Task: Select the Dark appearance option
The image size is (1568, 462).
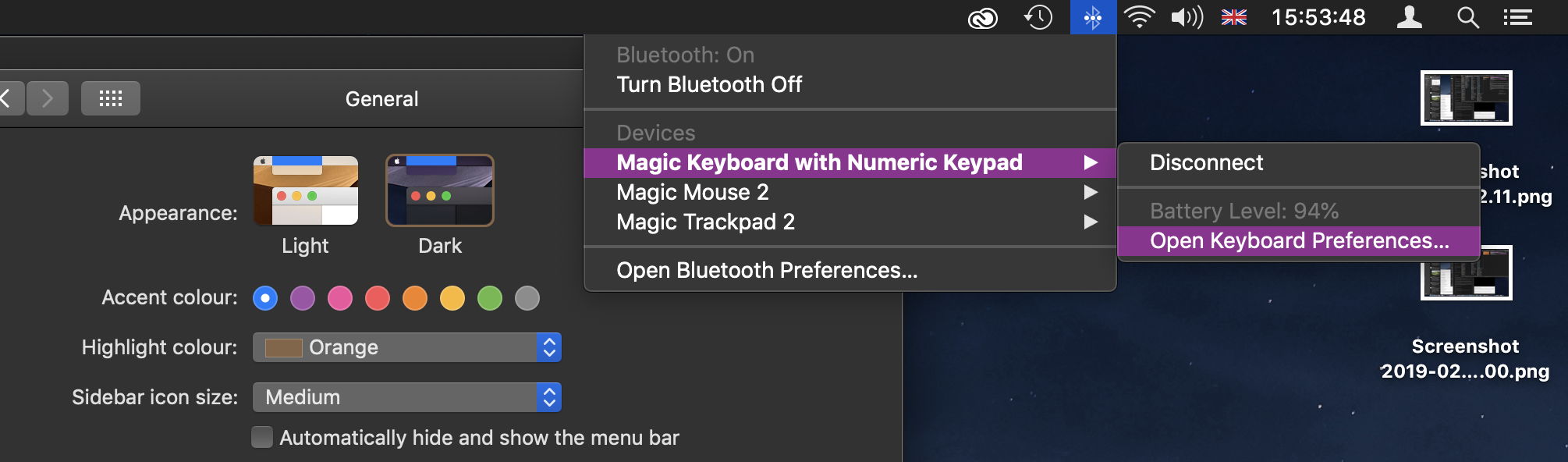Action: pyautogui.click(x=440, y=191)
